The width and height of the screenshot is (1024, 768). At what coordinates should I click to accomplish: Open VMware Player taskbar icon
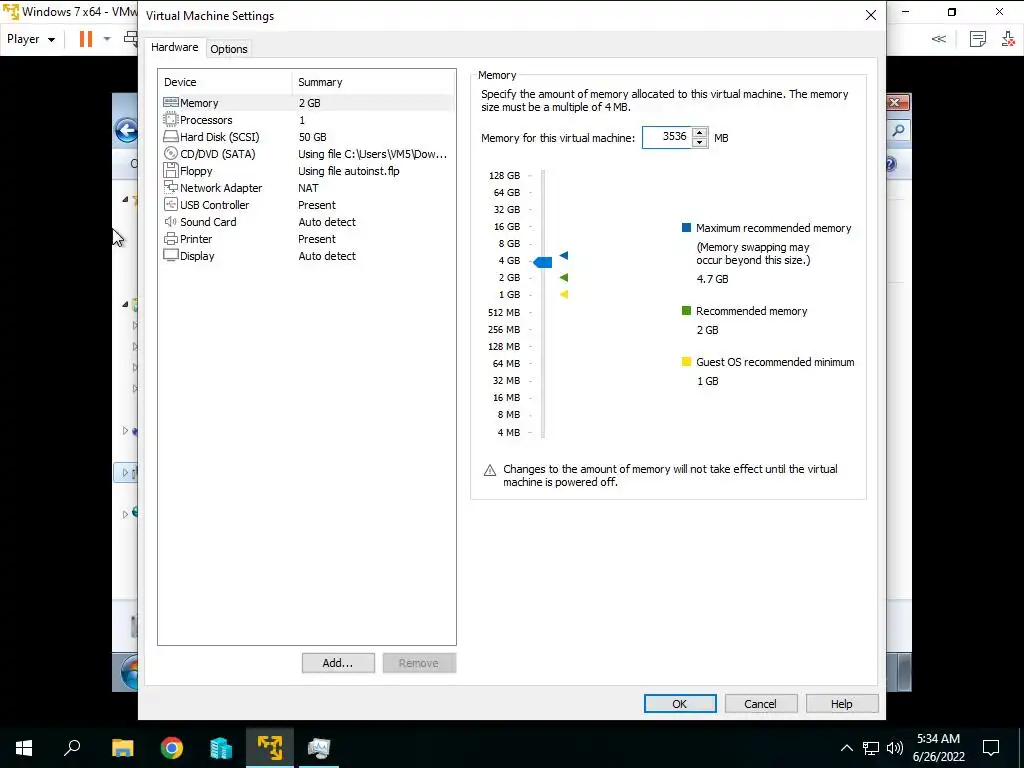coord(270,748)
